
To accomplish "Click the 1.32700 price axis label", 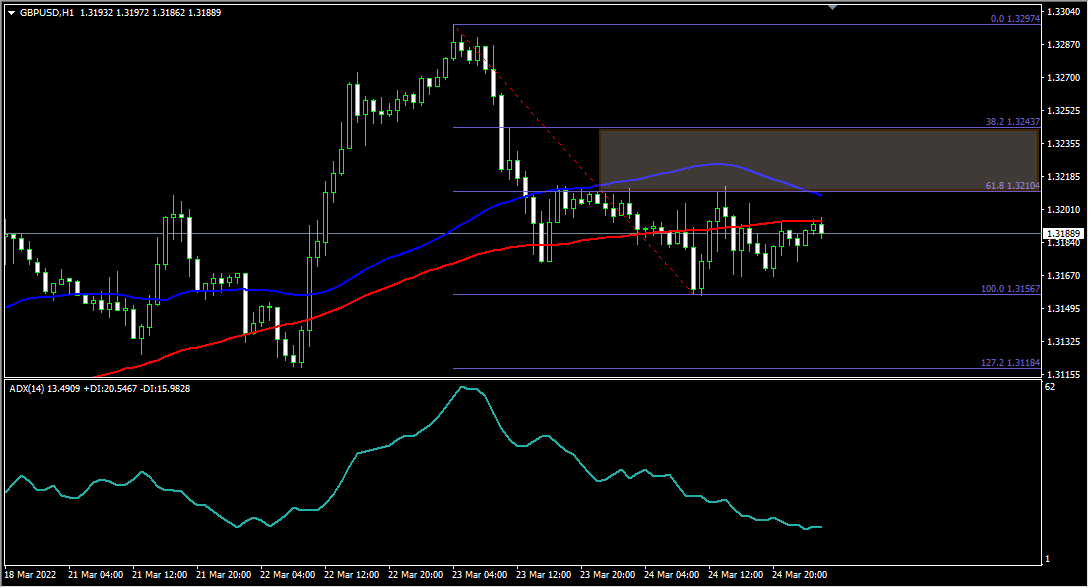I will [1063, 78].
